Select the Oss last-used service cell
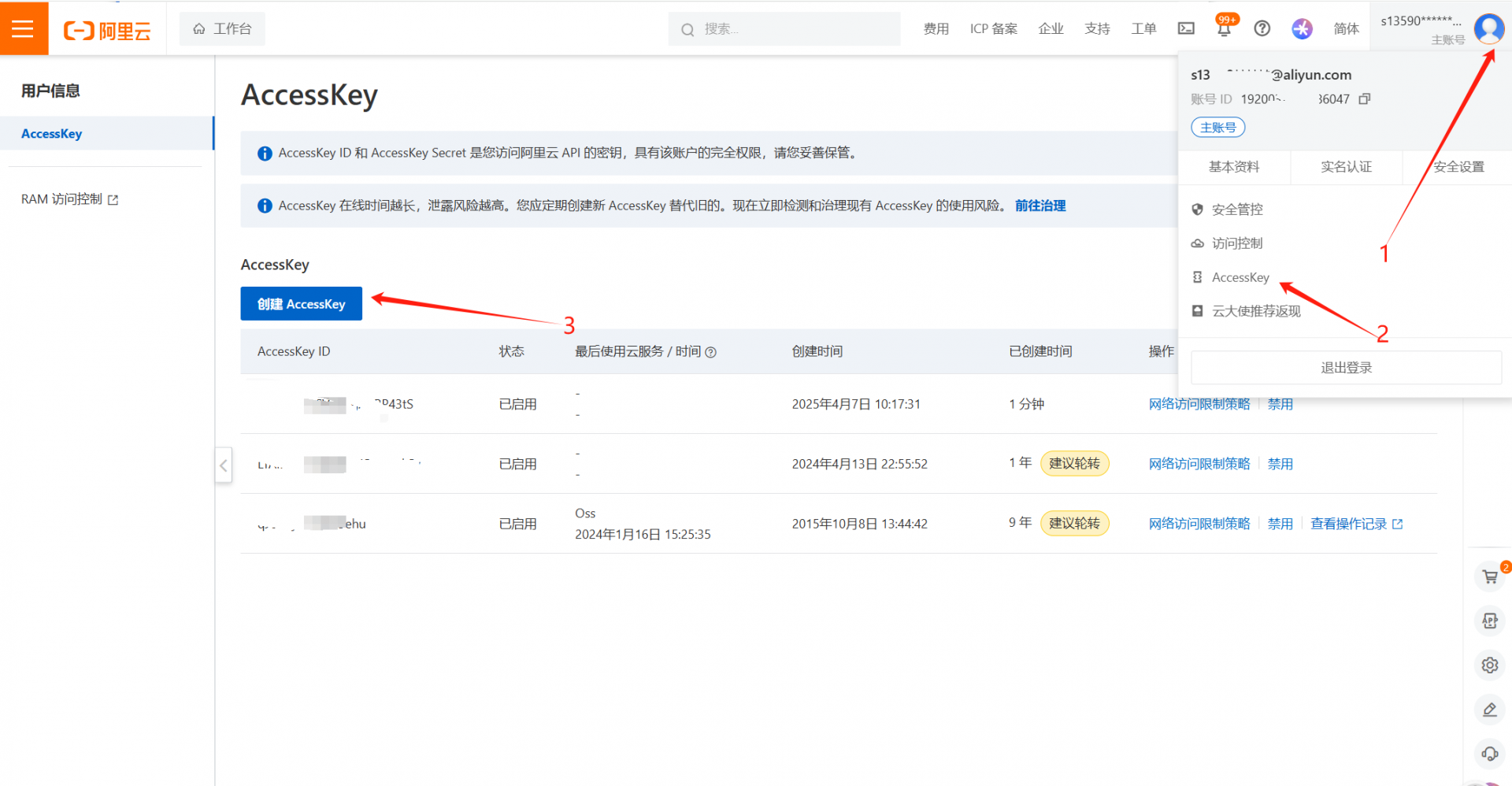 pyautogui.click(x=585, y=513)
